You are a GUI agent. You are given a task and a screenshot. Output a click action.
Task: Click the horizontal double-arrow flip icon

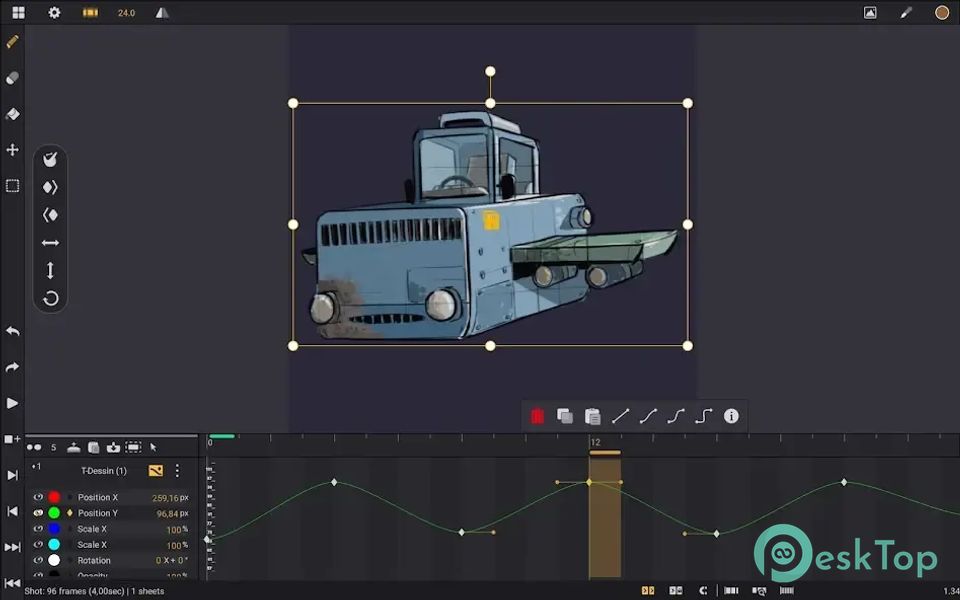point(50,243)
